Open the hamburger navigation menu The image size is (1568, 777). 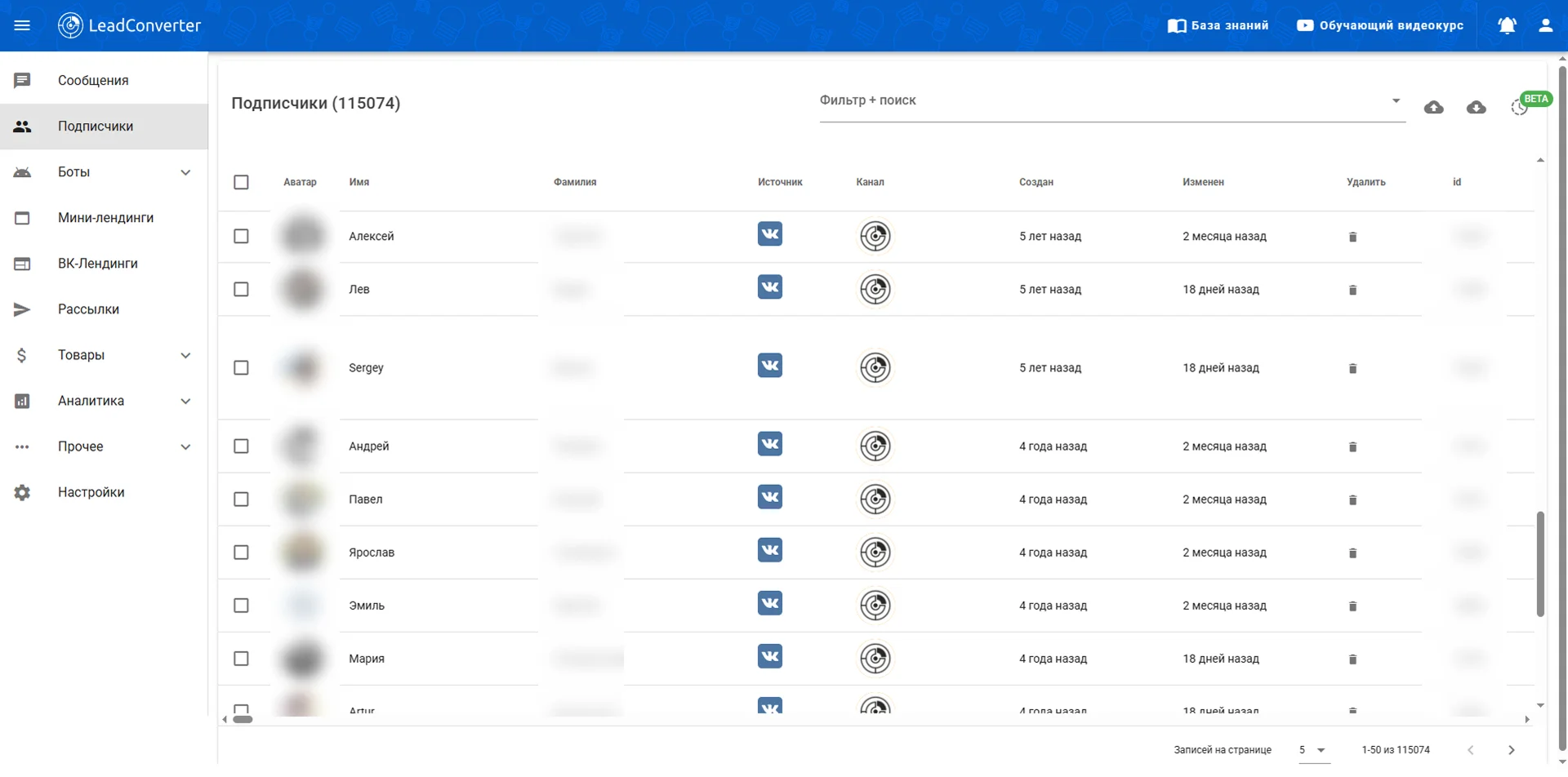coord(22,25)
